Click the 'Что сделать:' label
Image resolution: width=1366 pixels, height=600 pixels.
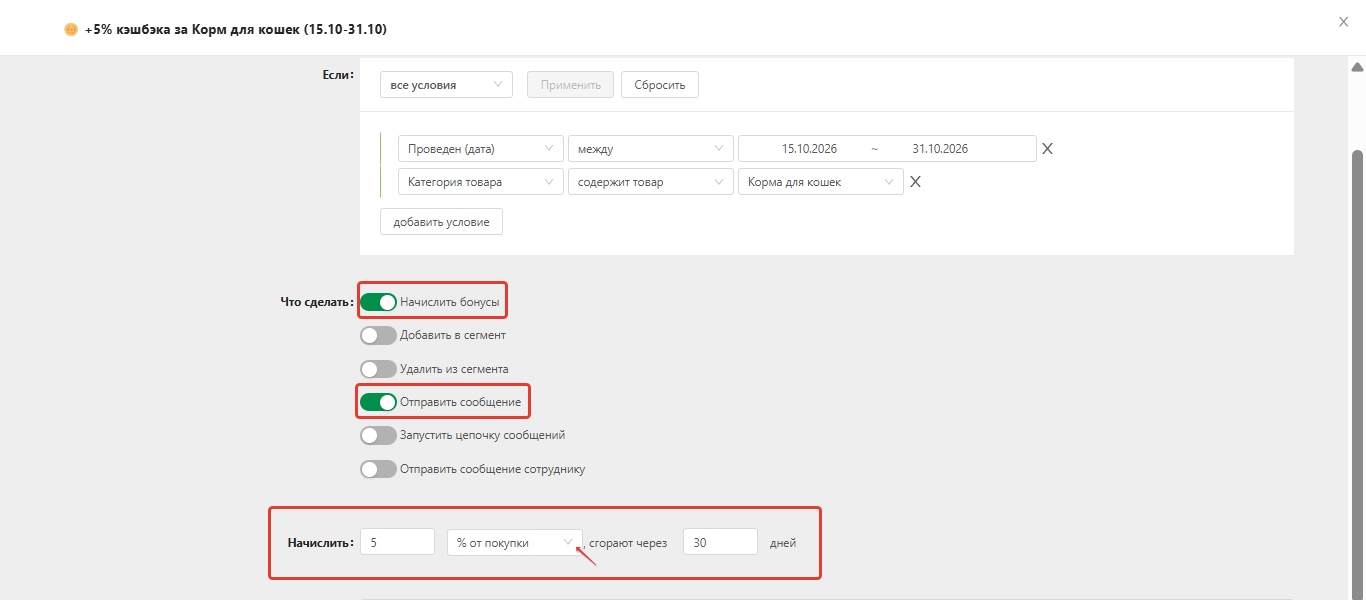tap(317, 302)
